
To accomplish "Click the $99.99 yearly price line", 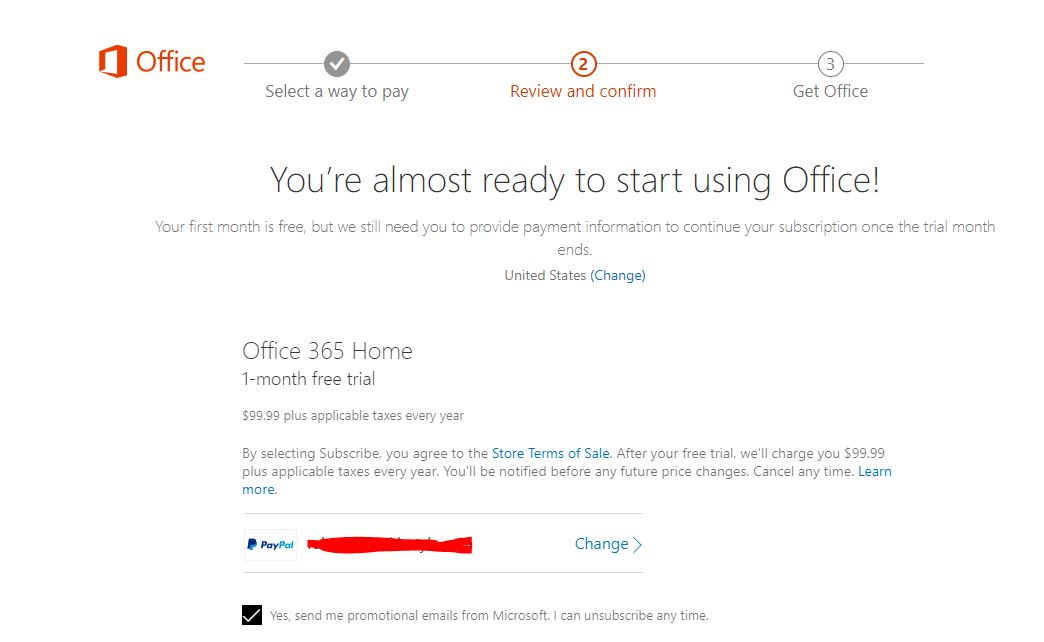I will click(x=353, y=416).
